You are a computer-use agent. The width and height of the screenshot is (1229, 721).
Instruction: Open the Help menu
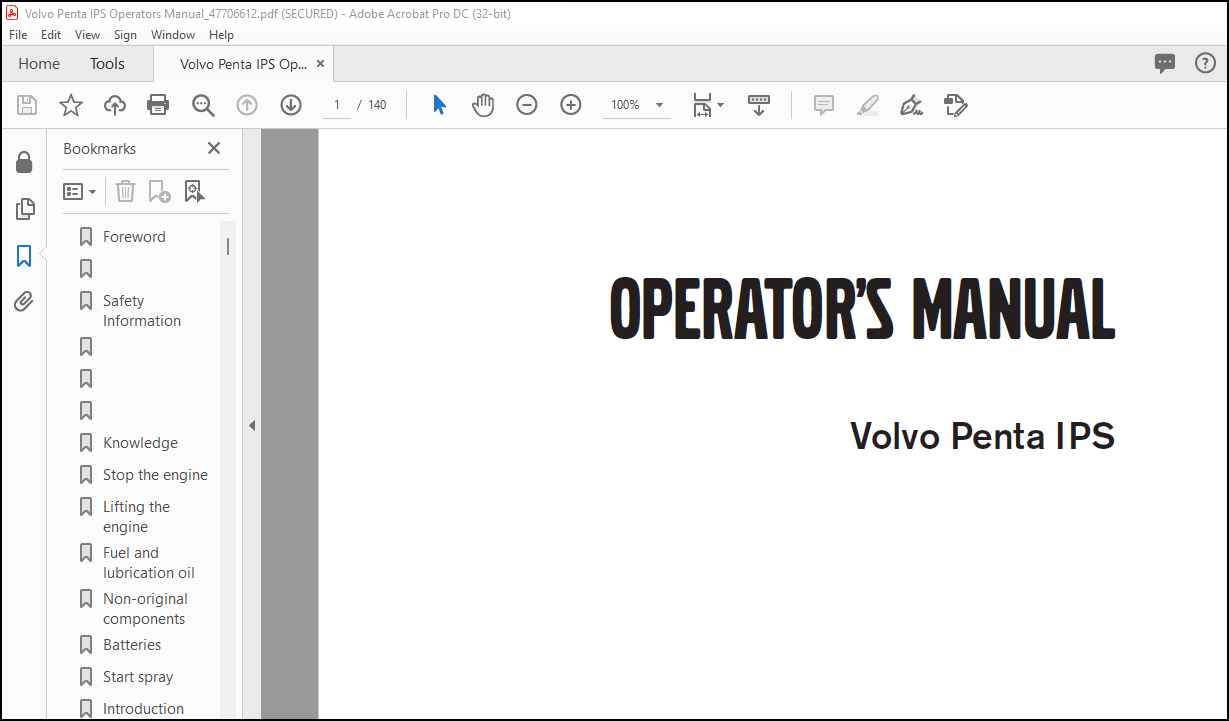(221, 34)
